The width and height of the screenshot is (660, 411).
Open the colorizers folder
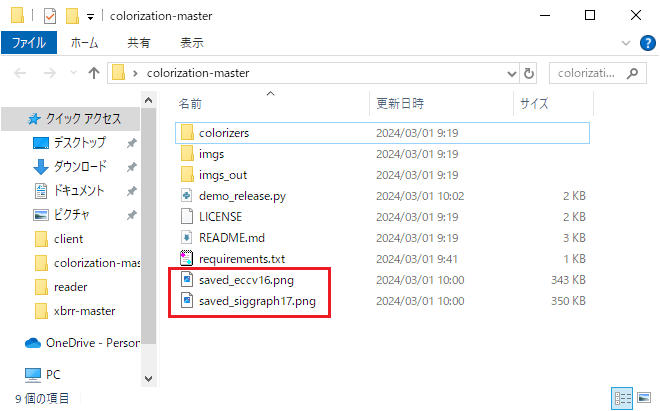pyautogui.click(x=382, y=133)
